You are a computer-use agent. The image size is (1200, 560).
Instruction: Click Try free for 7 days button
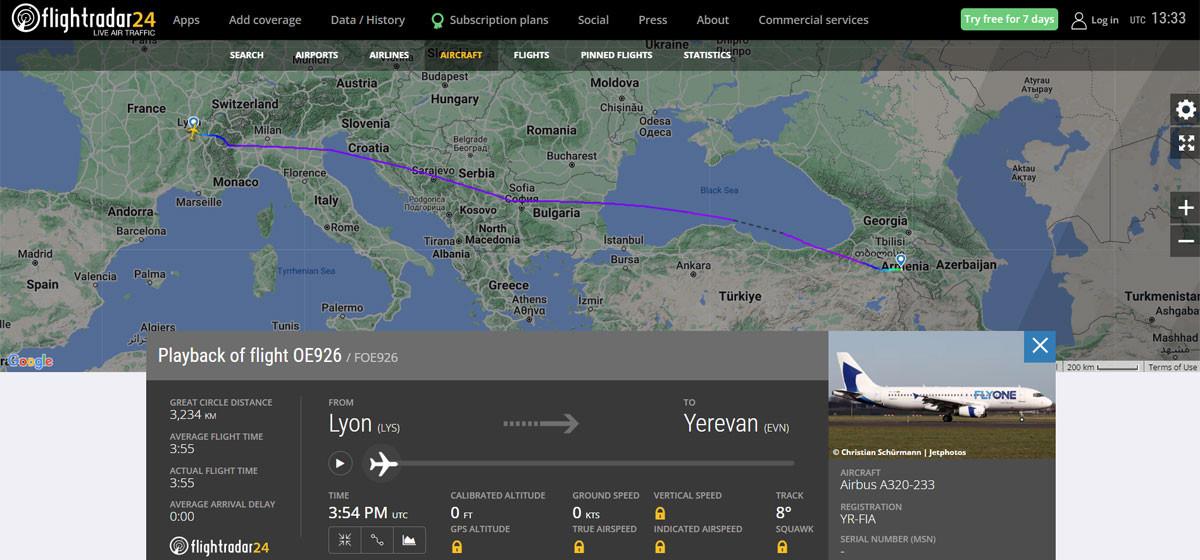(1009, 19)
